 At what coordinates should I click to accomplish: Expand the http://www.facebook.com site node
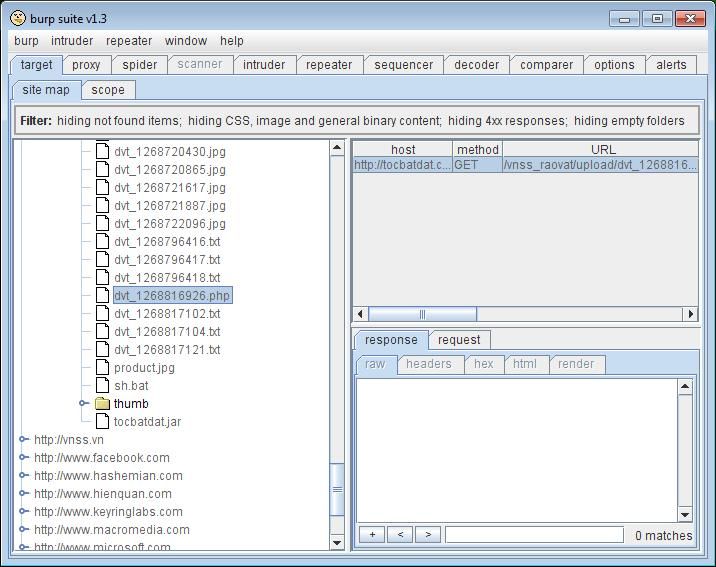[x=24, y=458]
